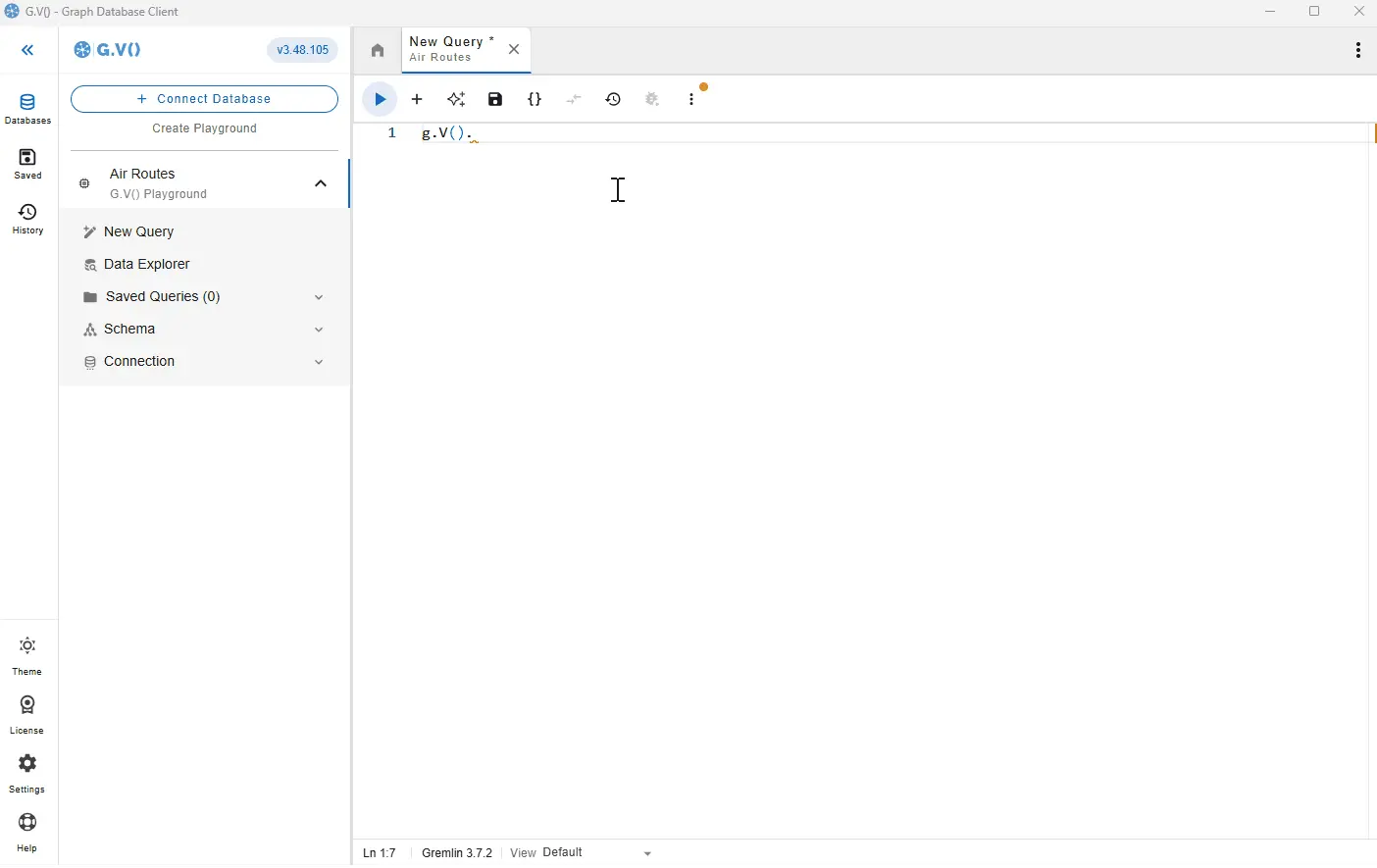The width and height of the screenshot is (1377, 868).
Task: Open query history panel
Action: [x=614, y=99]
